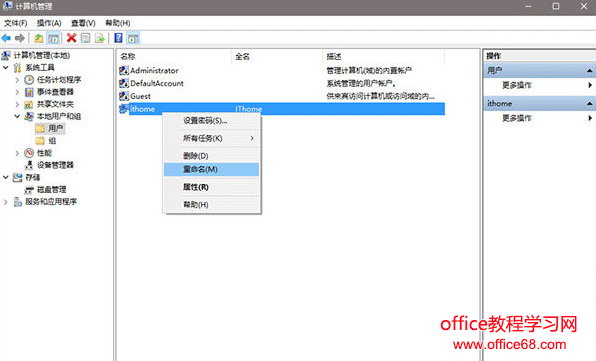Screen dimensions: 596x361
Task: Click description 管理计算机(域)的内置帐户
Action: tap(369, 70)
